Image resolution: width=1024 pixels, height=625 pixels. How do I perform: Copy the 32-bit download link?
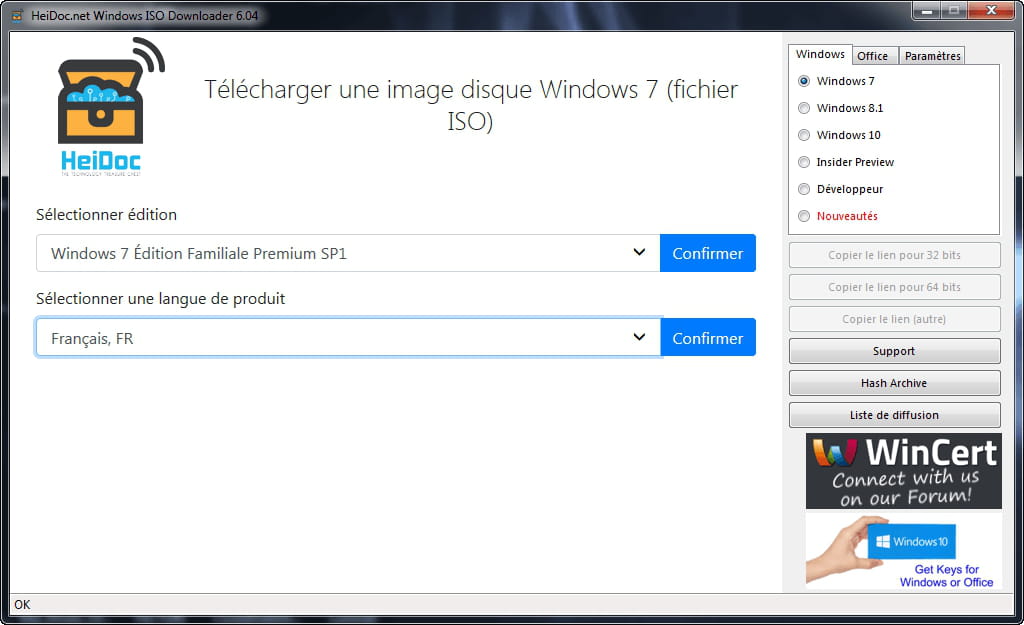[x=895, y=255]
